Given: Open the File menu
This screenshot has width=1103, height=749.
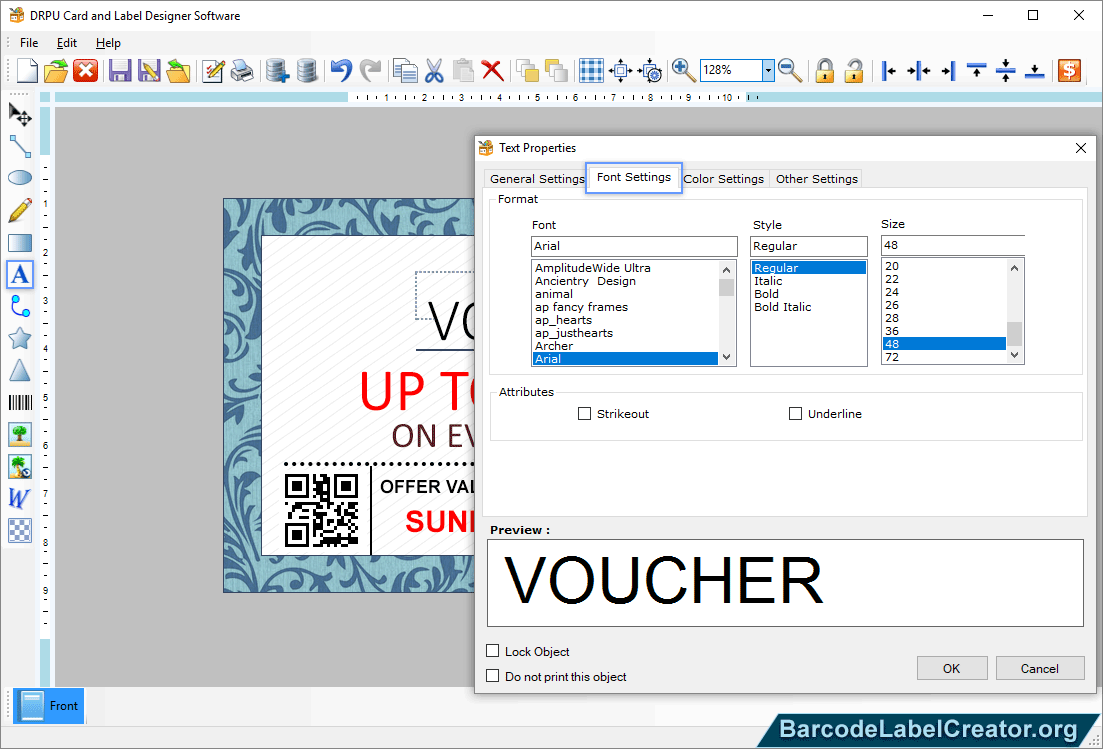Looking at the screenshot, I should click(29, 43).
